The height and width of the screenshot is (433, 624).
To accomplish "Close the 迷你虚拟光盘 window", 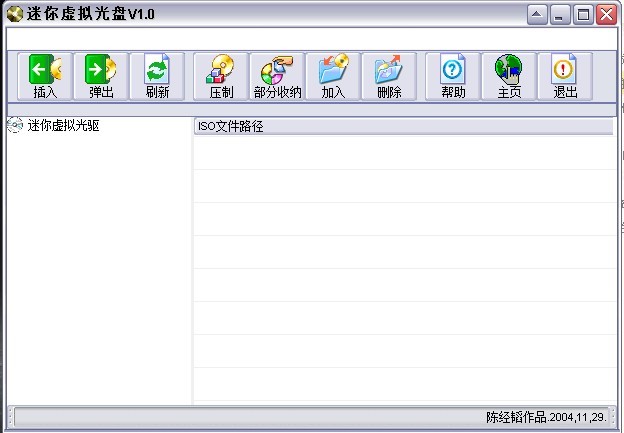I will [606, 15].
